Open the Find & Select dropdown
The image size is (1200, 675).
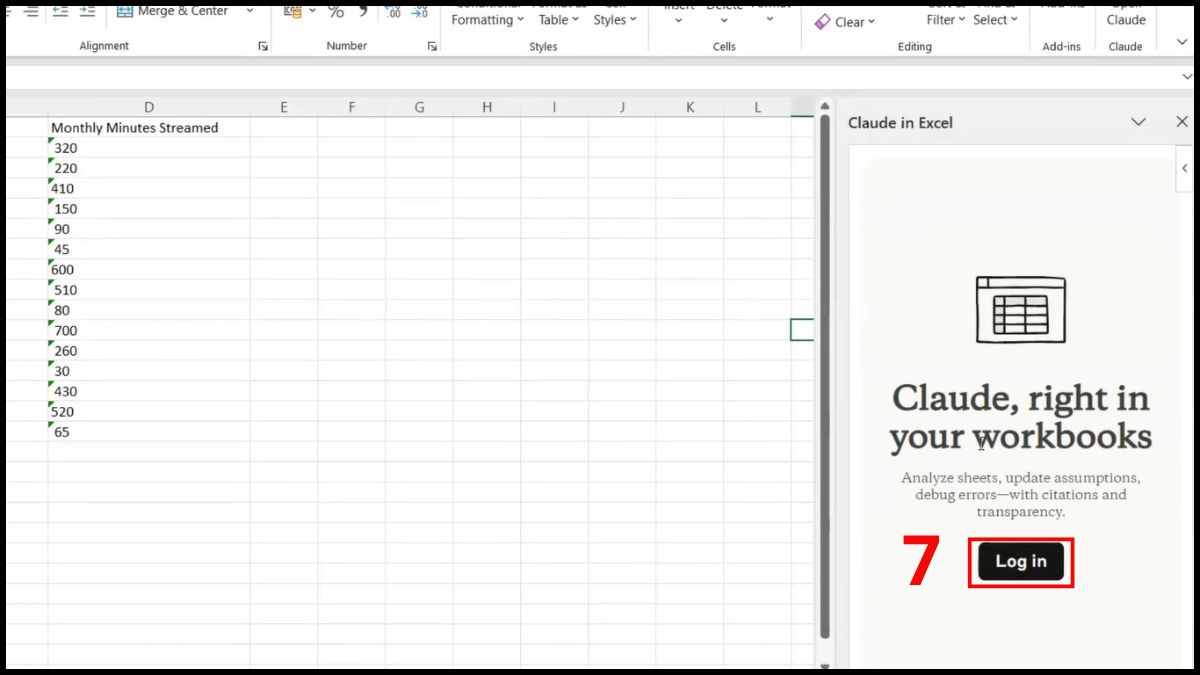(994, 15)
